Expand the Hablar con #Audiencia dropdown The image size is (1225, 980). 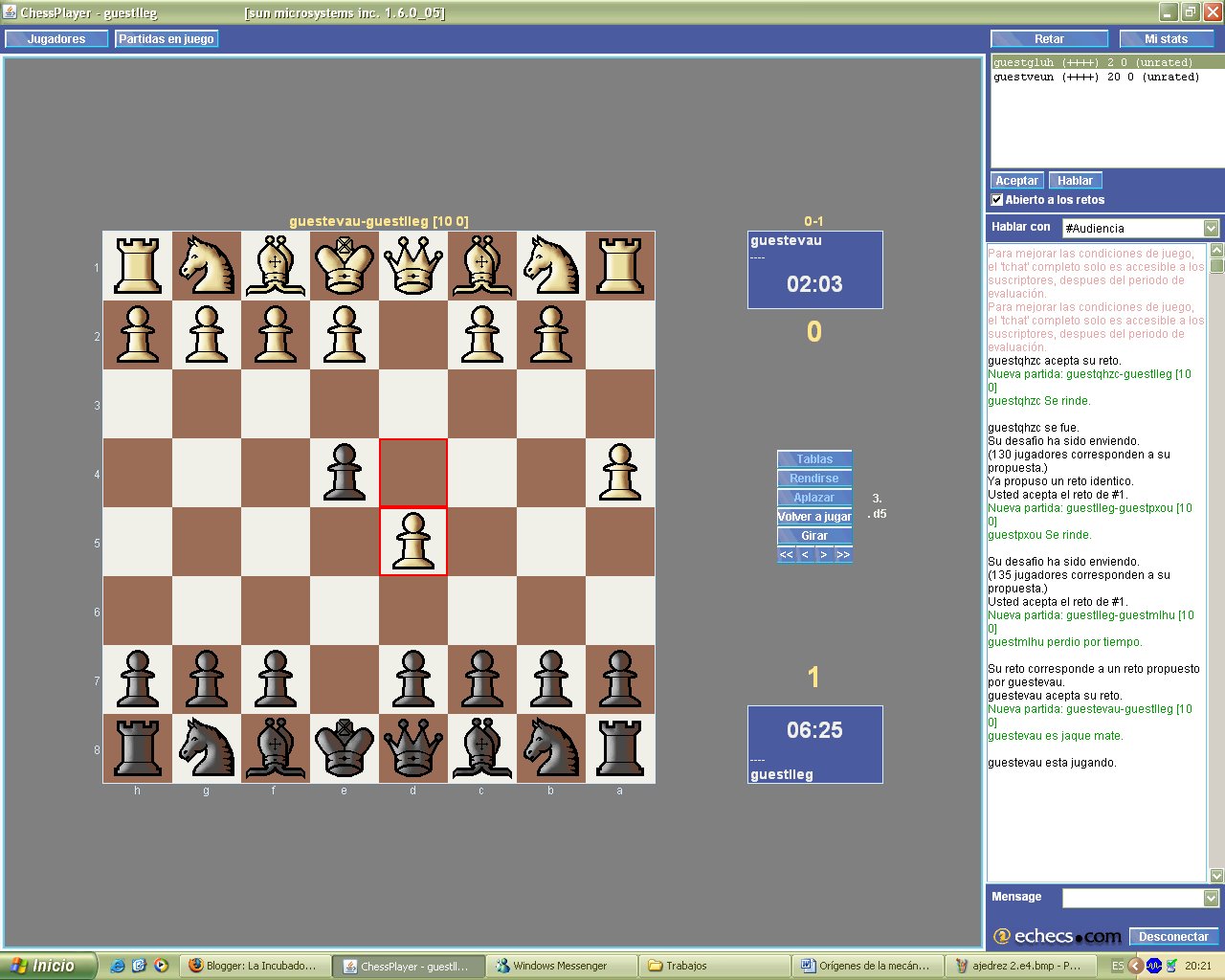[1211, 229]
